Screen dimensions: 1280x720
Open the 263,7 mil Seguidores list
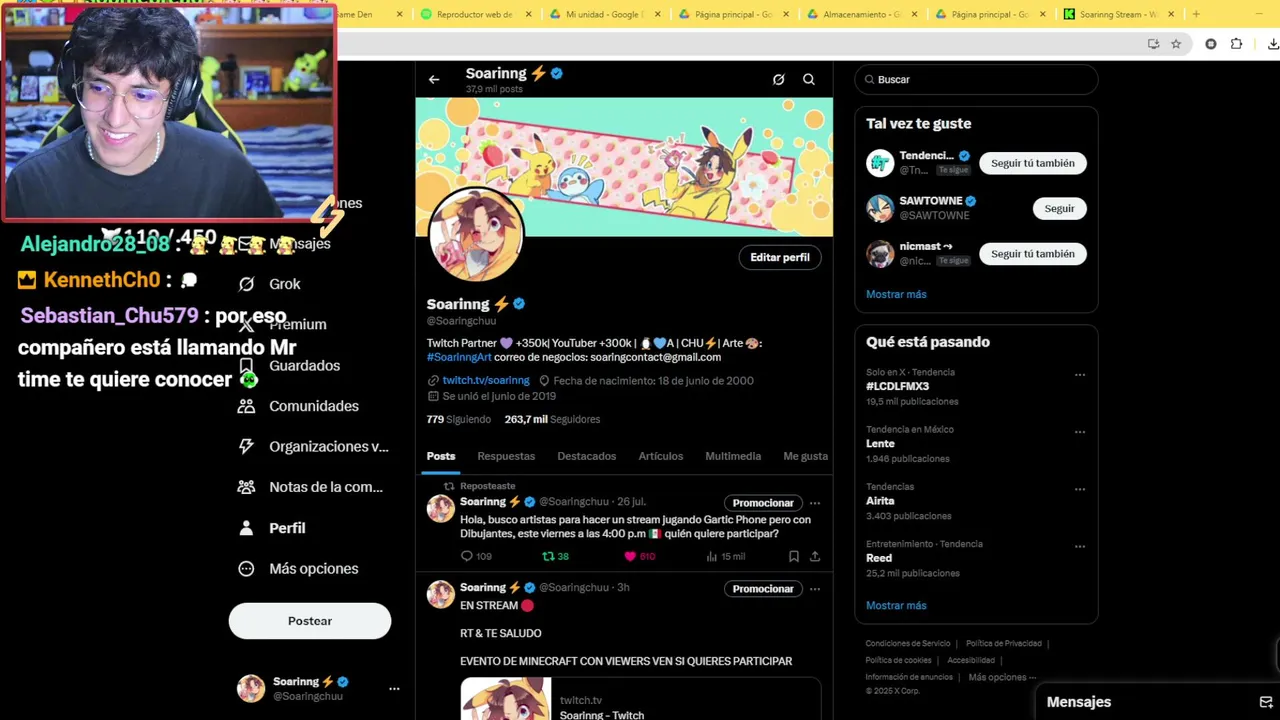552,419
